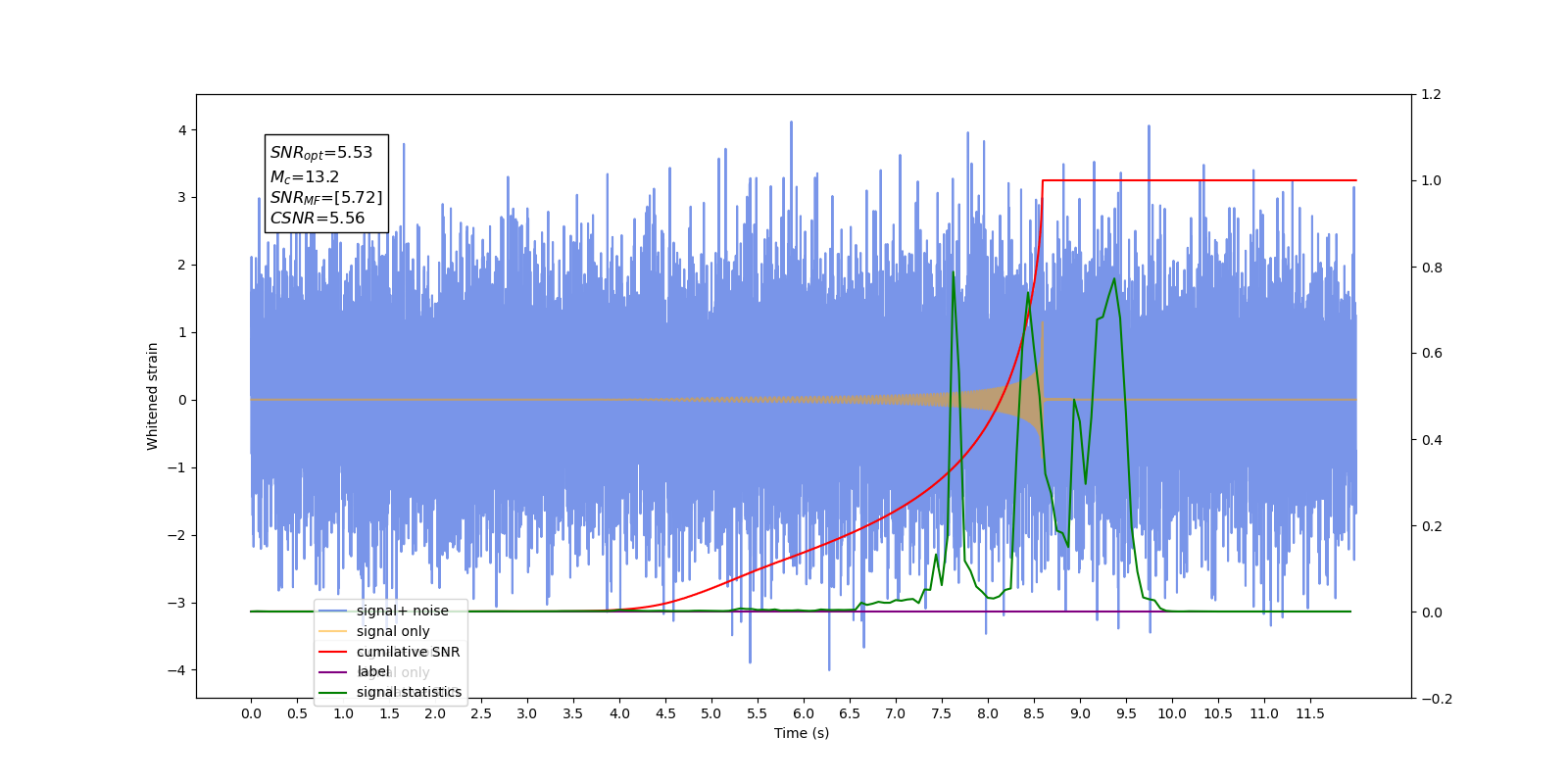Click the SNR_opt=5.53 annotation line
Screen dimensions: 1568x784
[321, 153]
